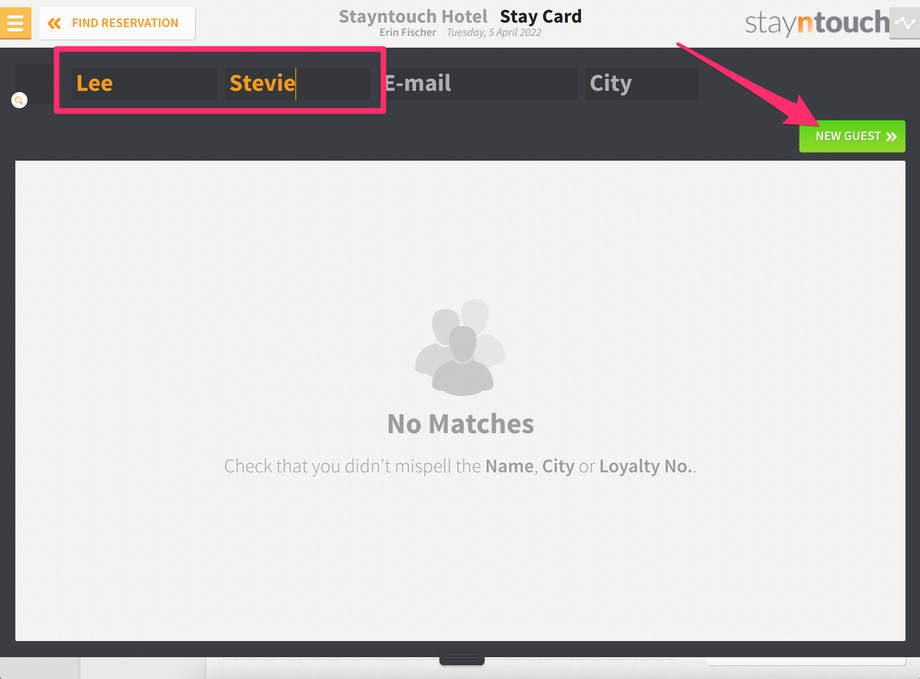Expand the bottom drawer pull handle
The height and width of the screenshot is (679, 920).
462,660
